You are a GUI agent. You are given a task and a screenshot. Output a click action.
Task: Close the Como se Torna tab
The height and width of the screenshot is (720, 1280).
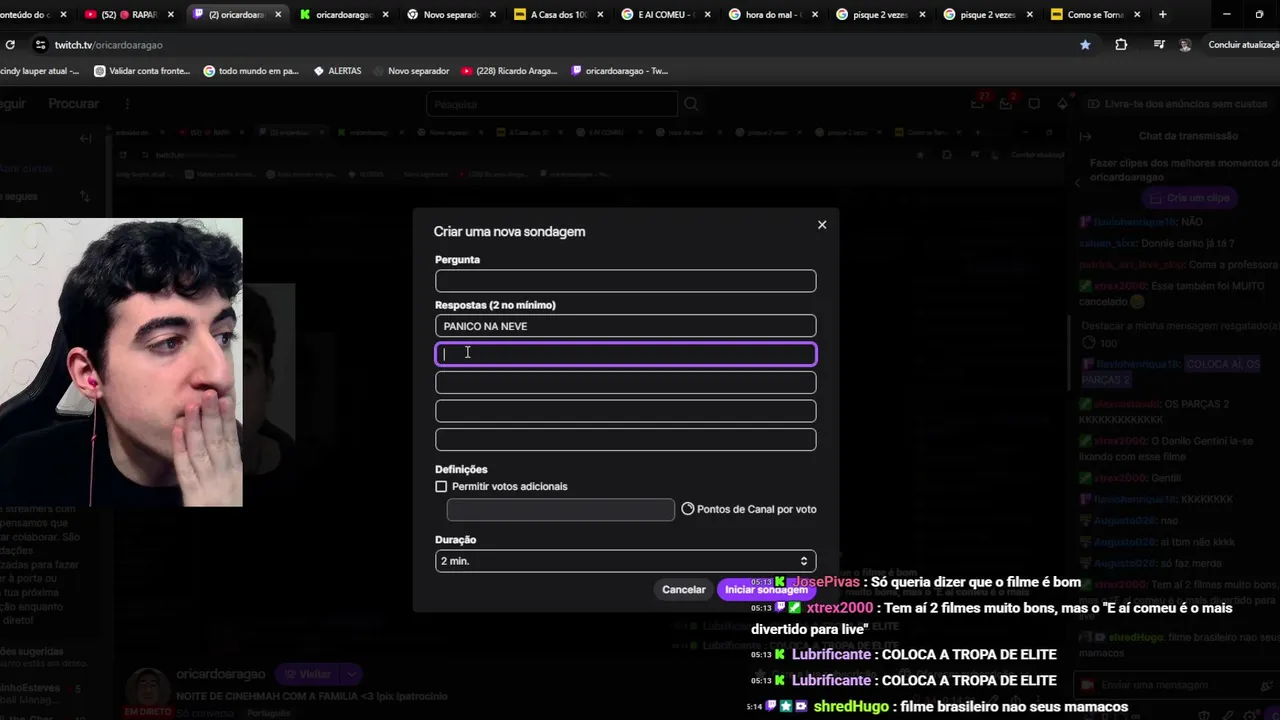point(1137,15)
